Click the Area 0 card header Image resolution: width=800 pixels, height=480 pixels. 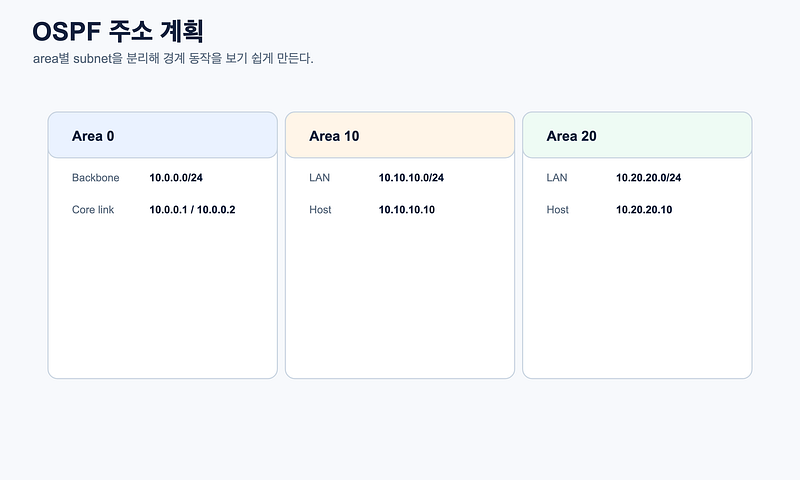click(163, 135)
